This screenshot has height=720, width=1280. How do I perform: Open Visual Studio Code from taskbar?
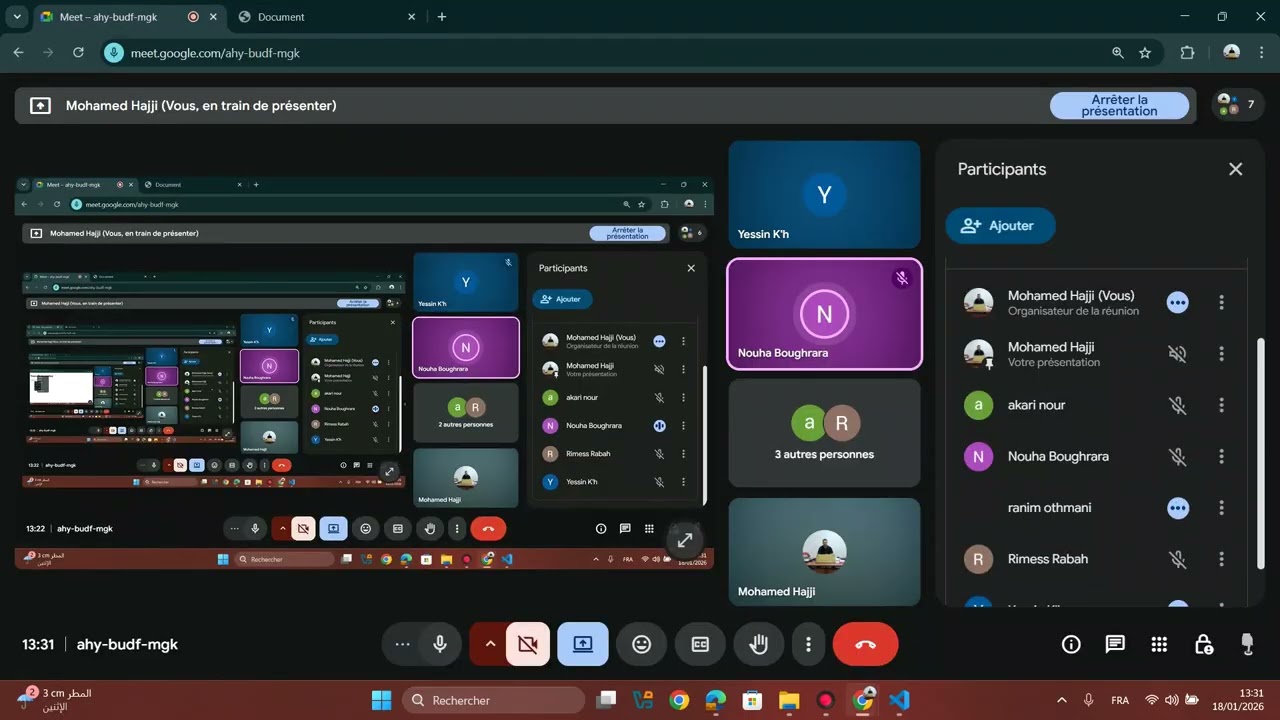pyautogui.click(x=899, y=700)
